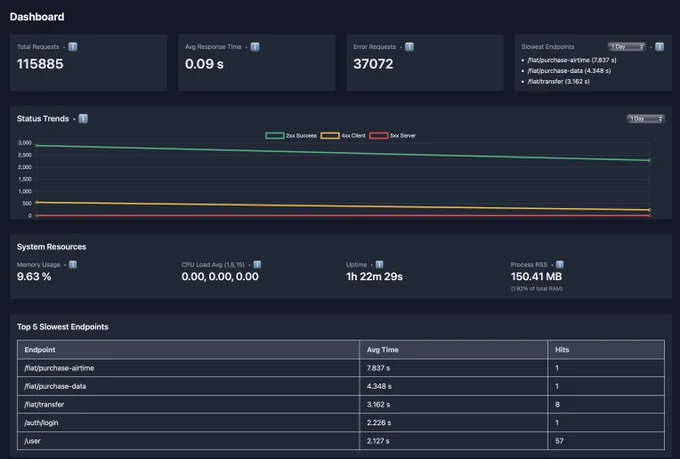Click process RSS value 150.41 MB
This screenshot has height=459, width=680.
536,277
